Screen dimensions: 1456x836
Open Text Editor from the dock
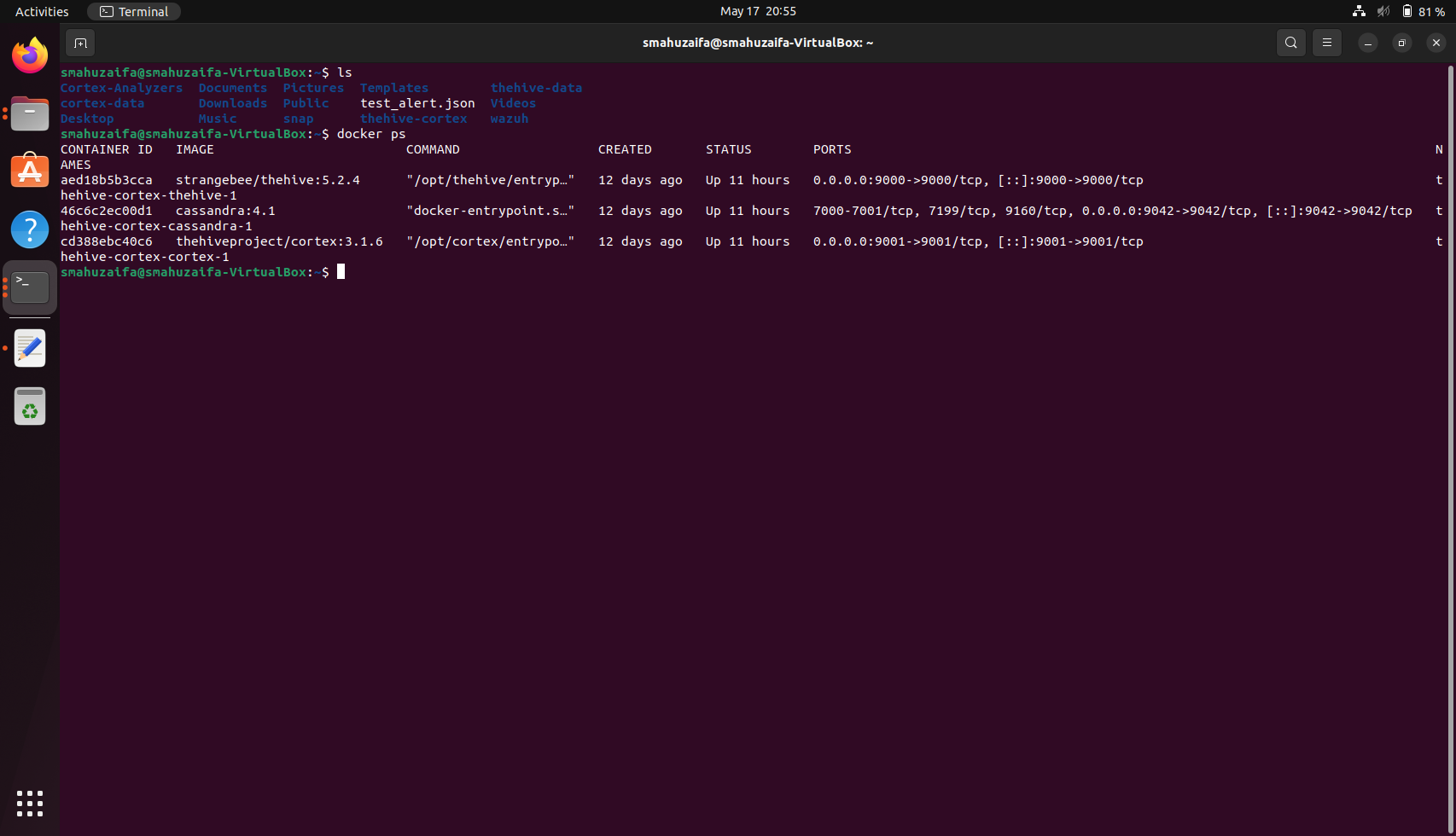[30, 348]
